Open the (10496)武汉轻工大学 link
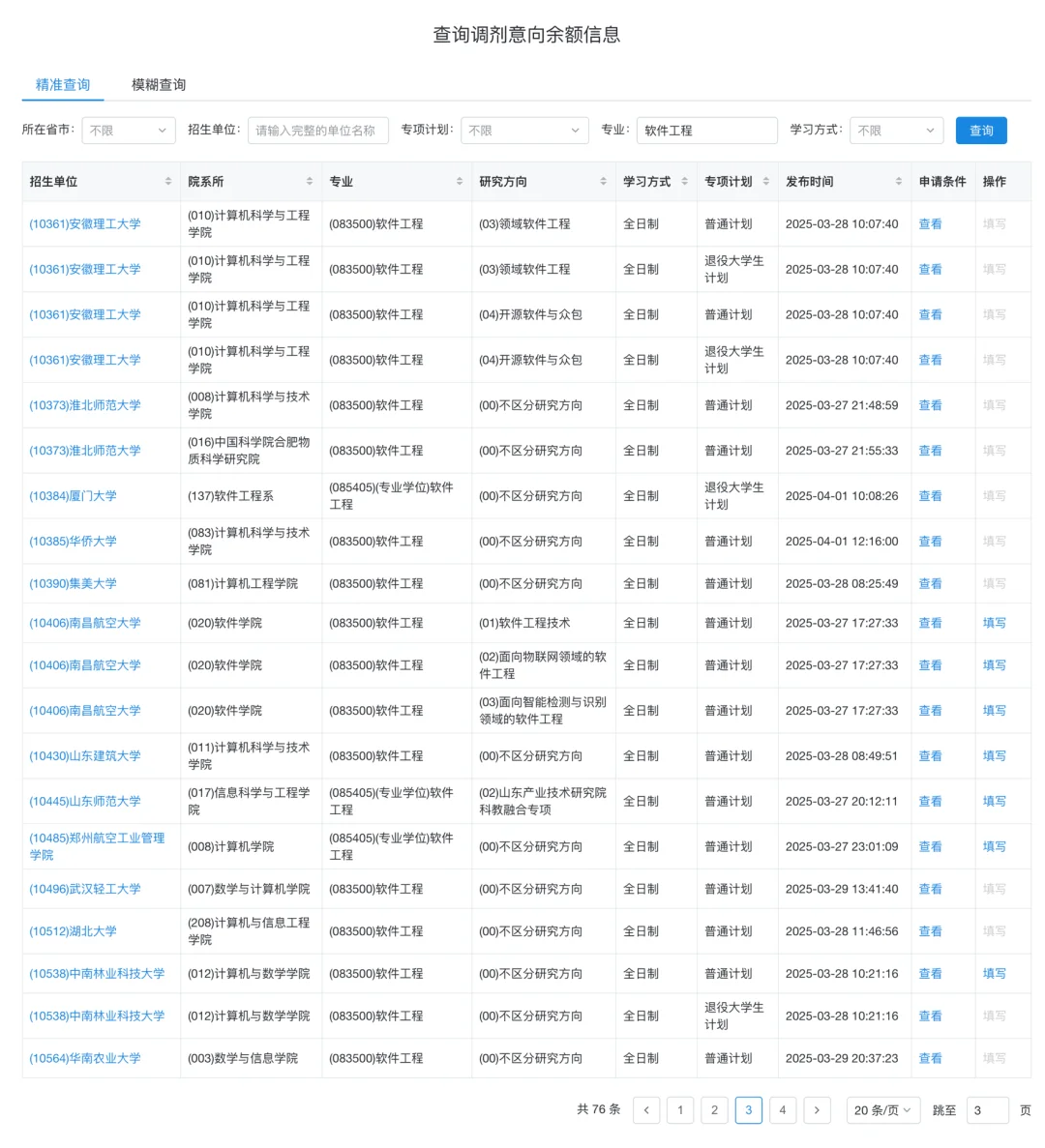Image resolution: width=1045 pixels, height=1148 pixels. tap(85, 889)
